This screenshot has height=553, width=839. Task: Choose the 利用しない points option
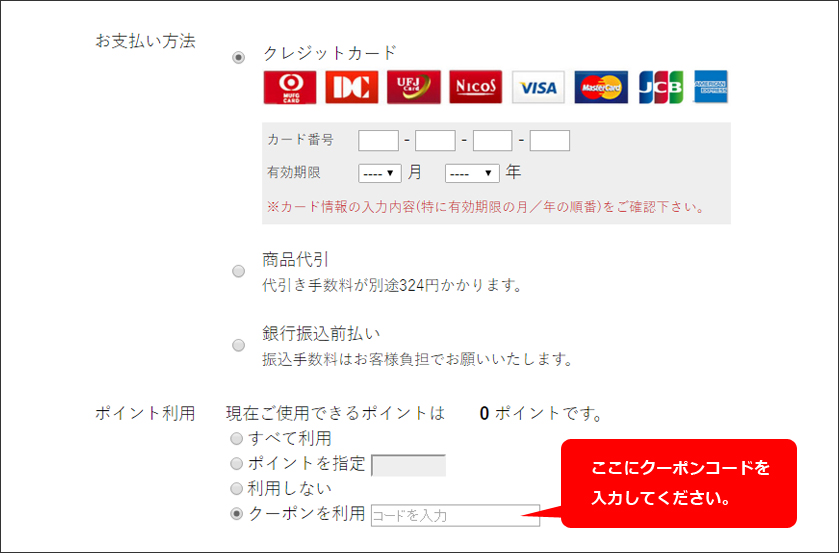tap(236, 489)
